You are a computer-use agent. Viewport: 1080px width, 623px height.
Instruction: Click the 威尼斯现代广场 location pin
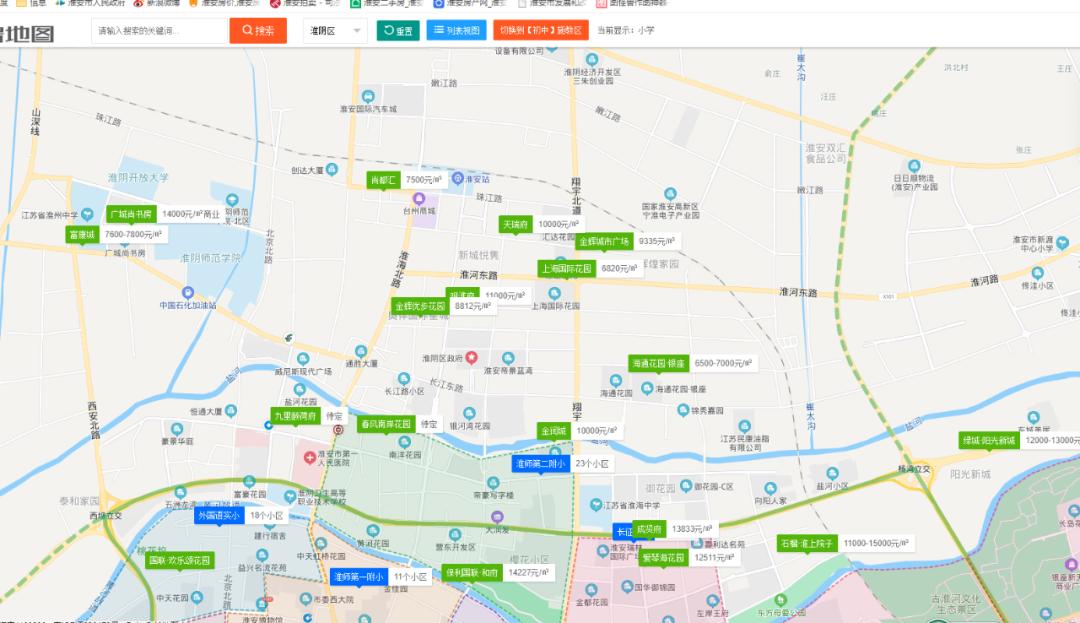pos(303,359)
